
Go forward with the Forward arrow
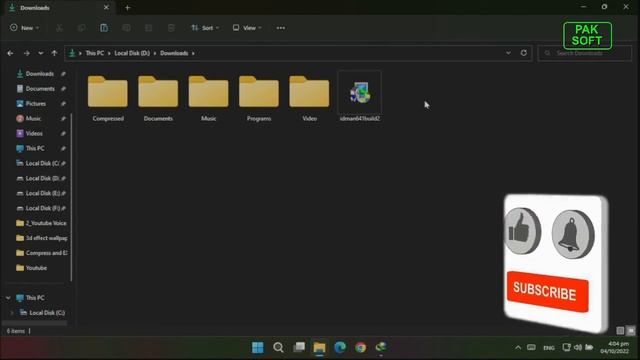tap(27, 53)
